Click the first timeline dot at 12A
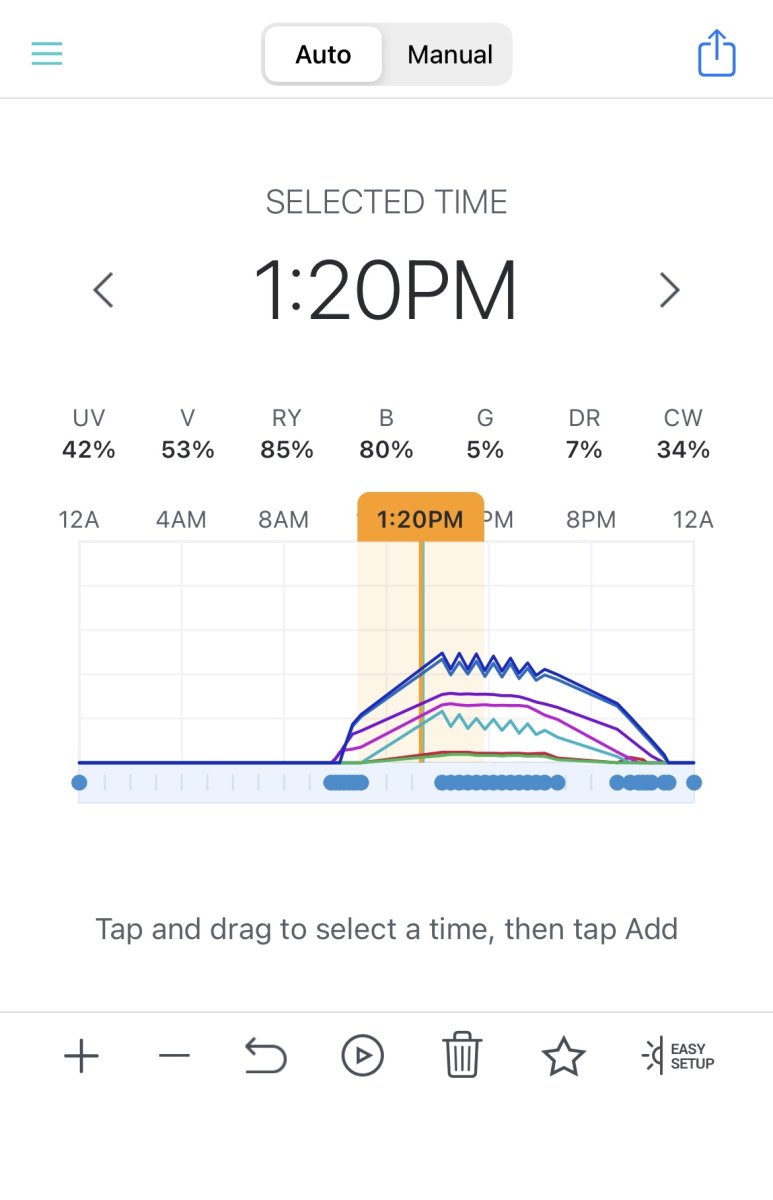773x1200 pixels. coord(80,783)
